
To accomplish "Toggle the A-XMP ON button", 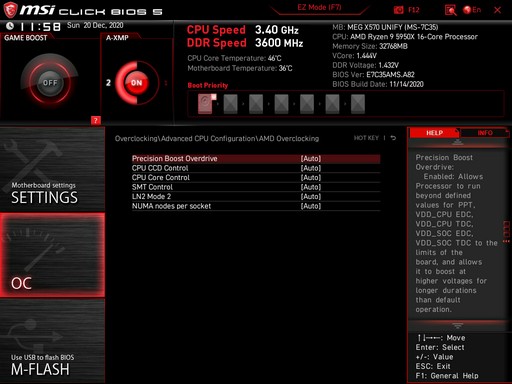I will 136,83.
